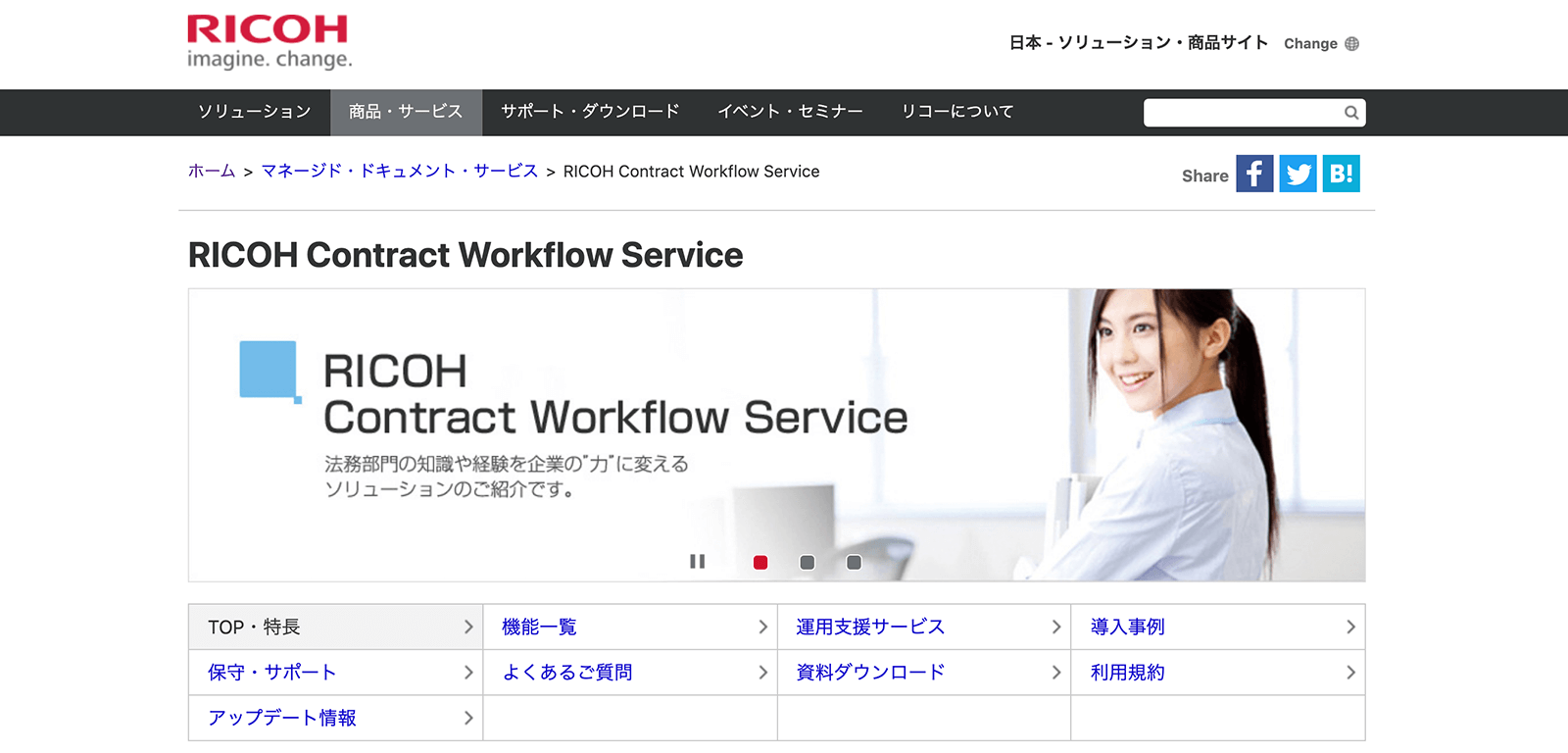Click the chevron in TOP・特長 cell
Screen dimensions: 1568x753
click(x=468, y=627)
